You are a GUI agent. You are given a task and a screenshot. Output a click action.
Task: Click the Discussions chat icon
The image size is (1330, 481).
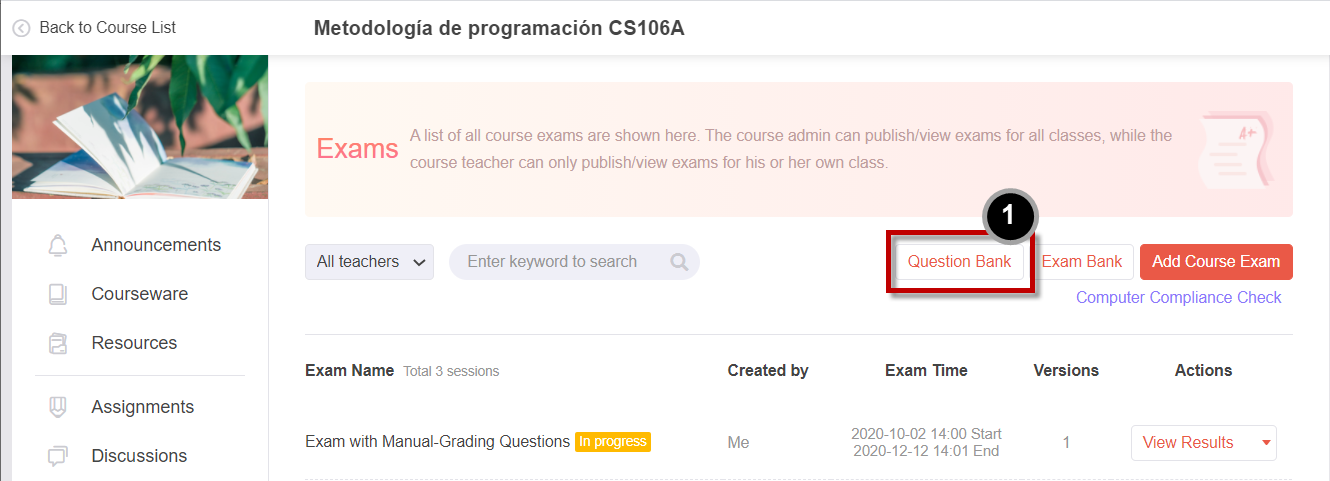[58, 457]
